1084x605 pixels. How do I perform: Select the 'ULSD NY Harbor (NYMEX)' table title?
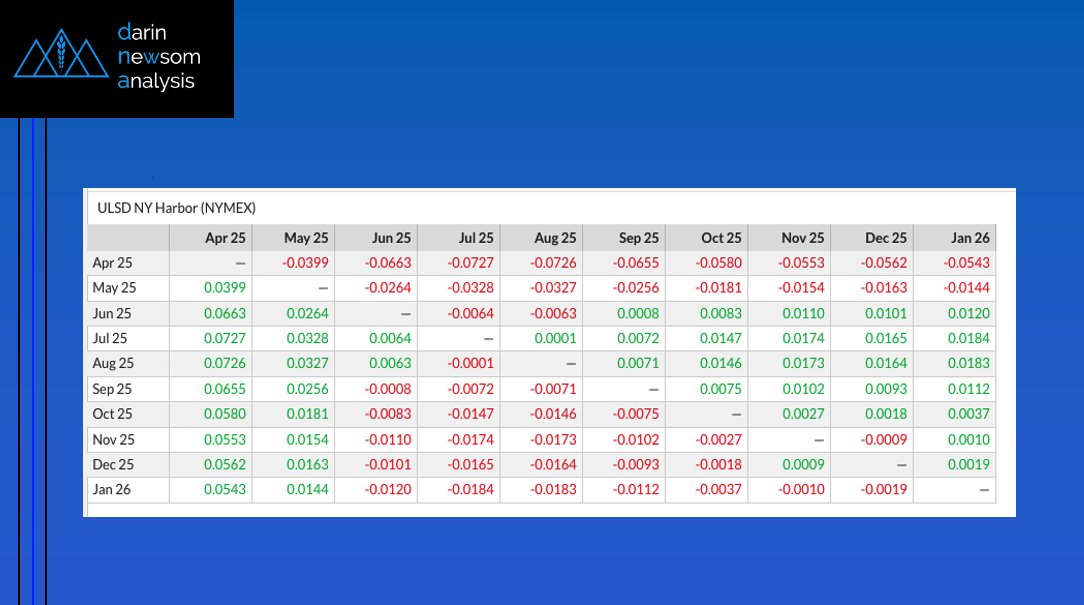176,208
